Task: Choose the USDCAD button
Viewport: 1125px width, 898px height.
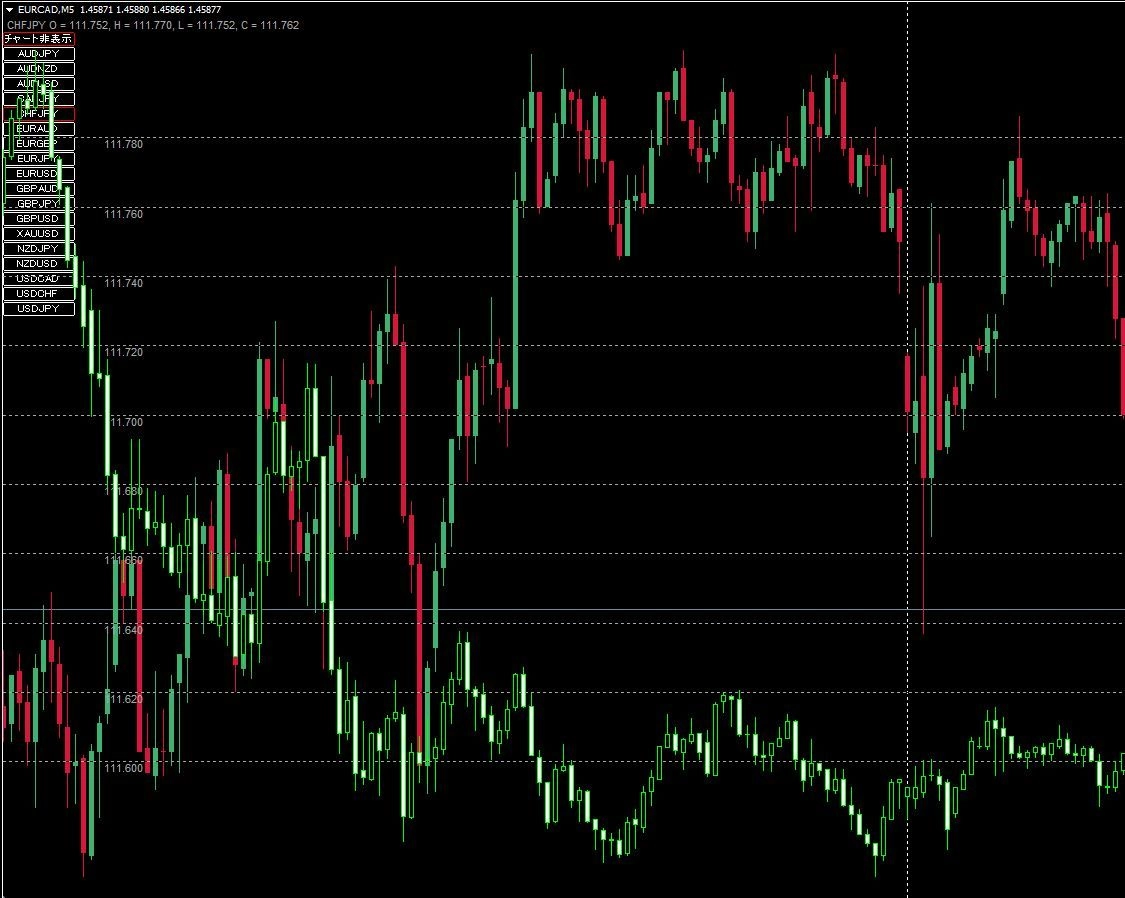Action: click(39, 278)
